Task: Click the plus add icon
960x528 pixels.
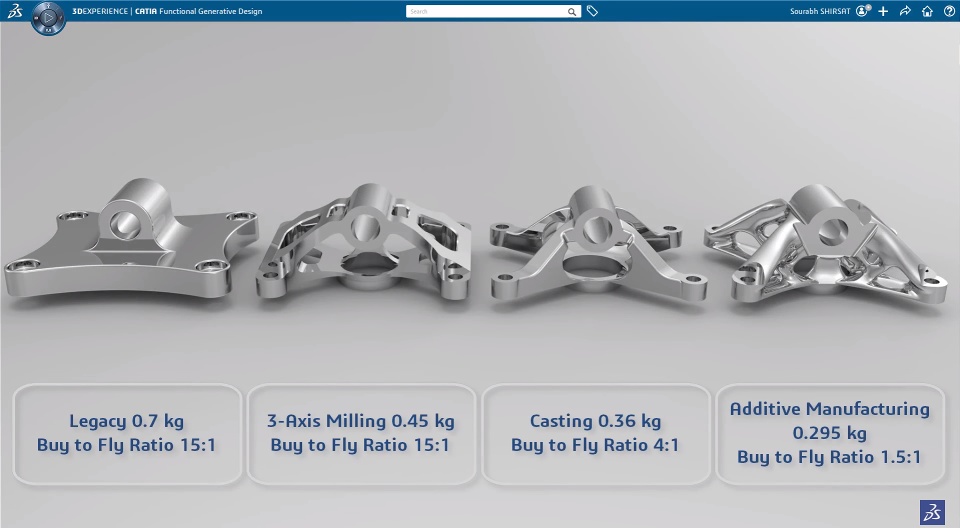Action: tap(883, 11)
